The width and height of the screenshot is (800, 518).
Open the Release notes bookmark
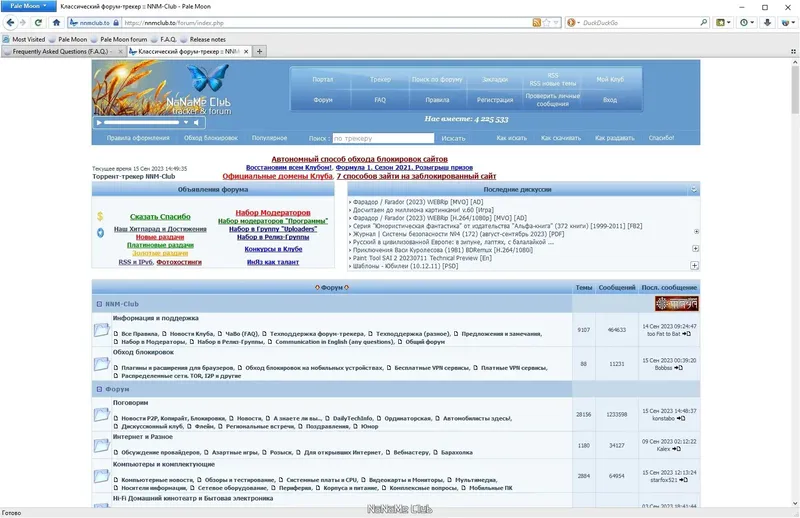click(x=203, y=39)
